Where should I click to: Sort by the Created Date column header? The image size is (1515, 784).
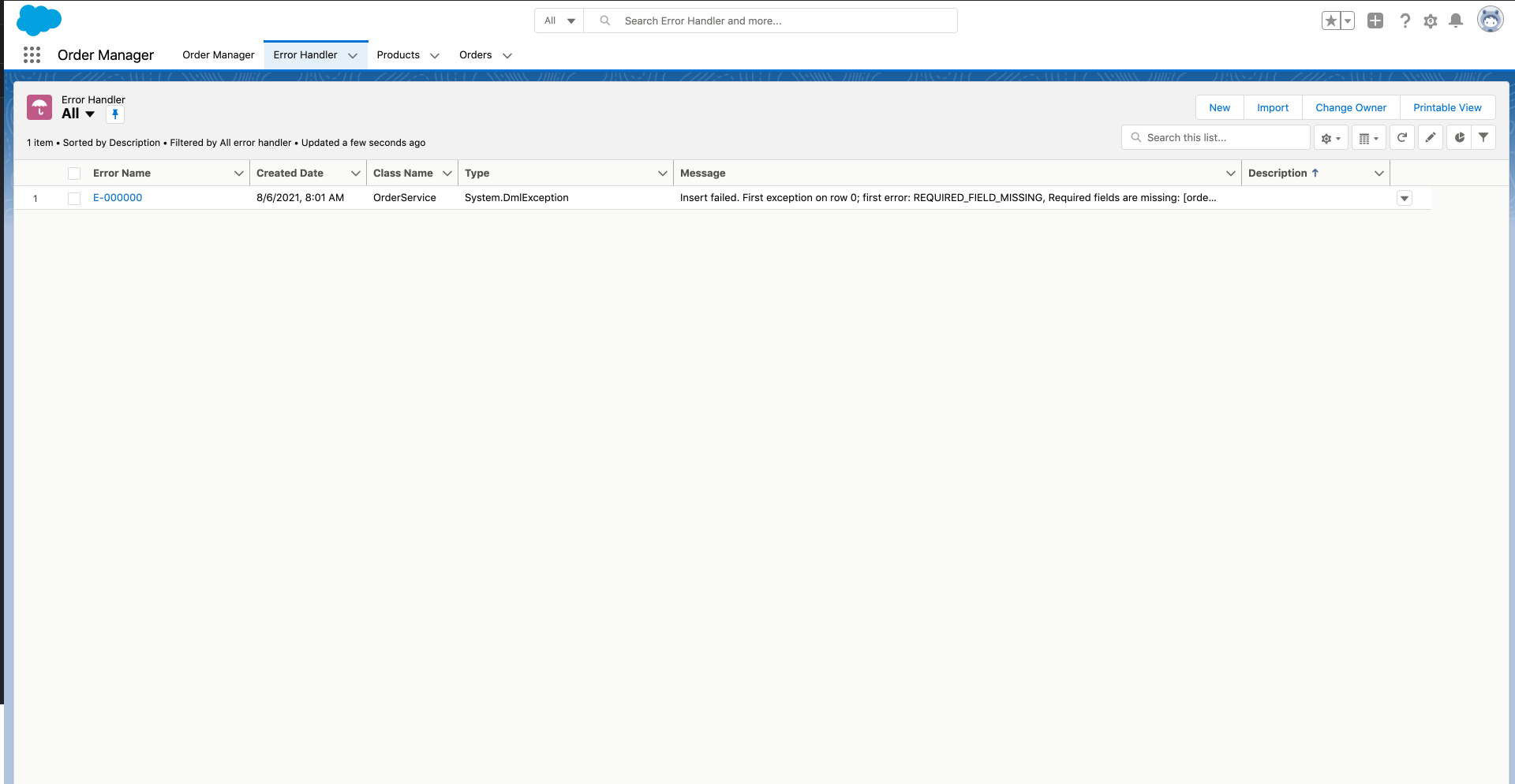click(x=290, y=174)
